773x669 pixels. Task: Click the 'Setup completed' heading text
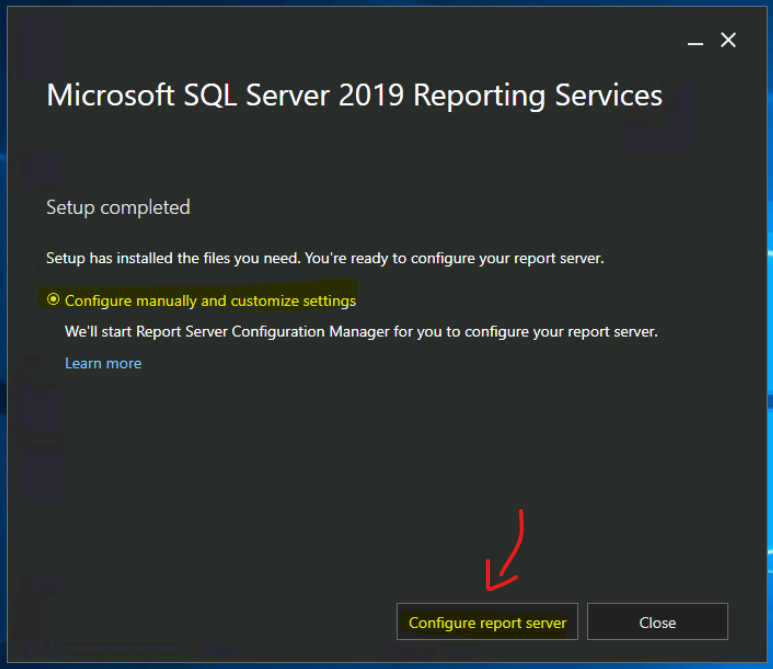pyautogui.click(x=118, y=208)
